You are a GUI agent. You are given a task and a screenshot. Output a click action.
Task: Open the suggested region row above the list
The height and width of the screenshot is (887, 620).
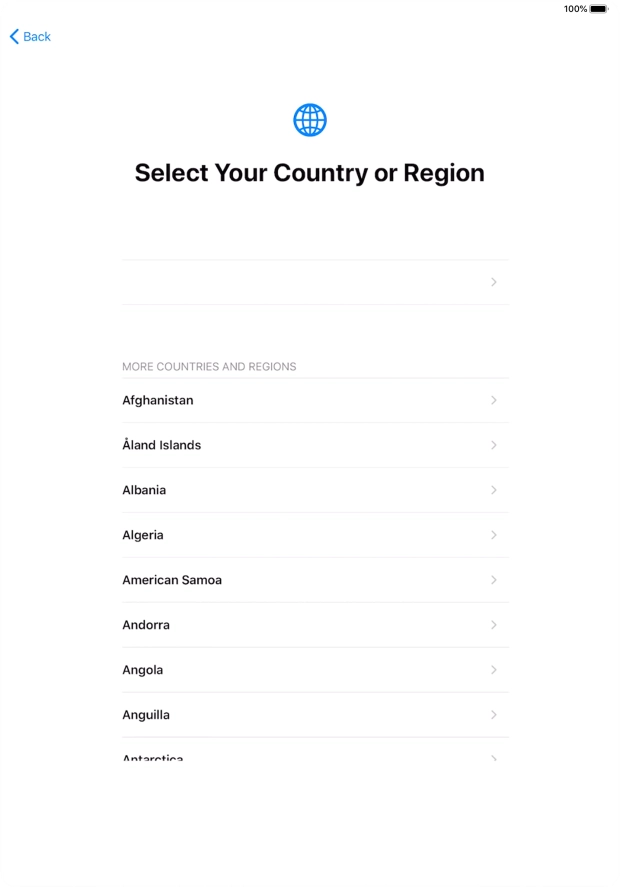pyautogui.click(x=310, y=282)
